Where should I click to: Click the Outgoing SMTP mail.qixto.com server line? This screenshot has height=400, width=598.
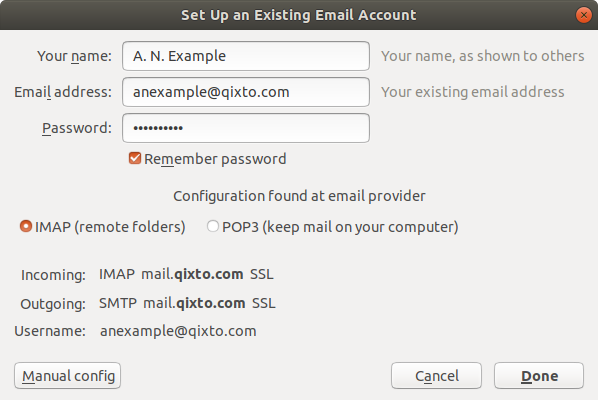(187, 303)
